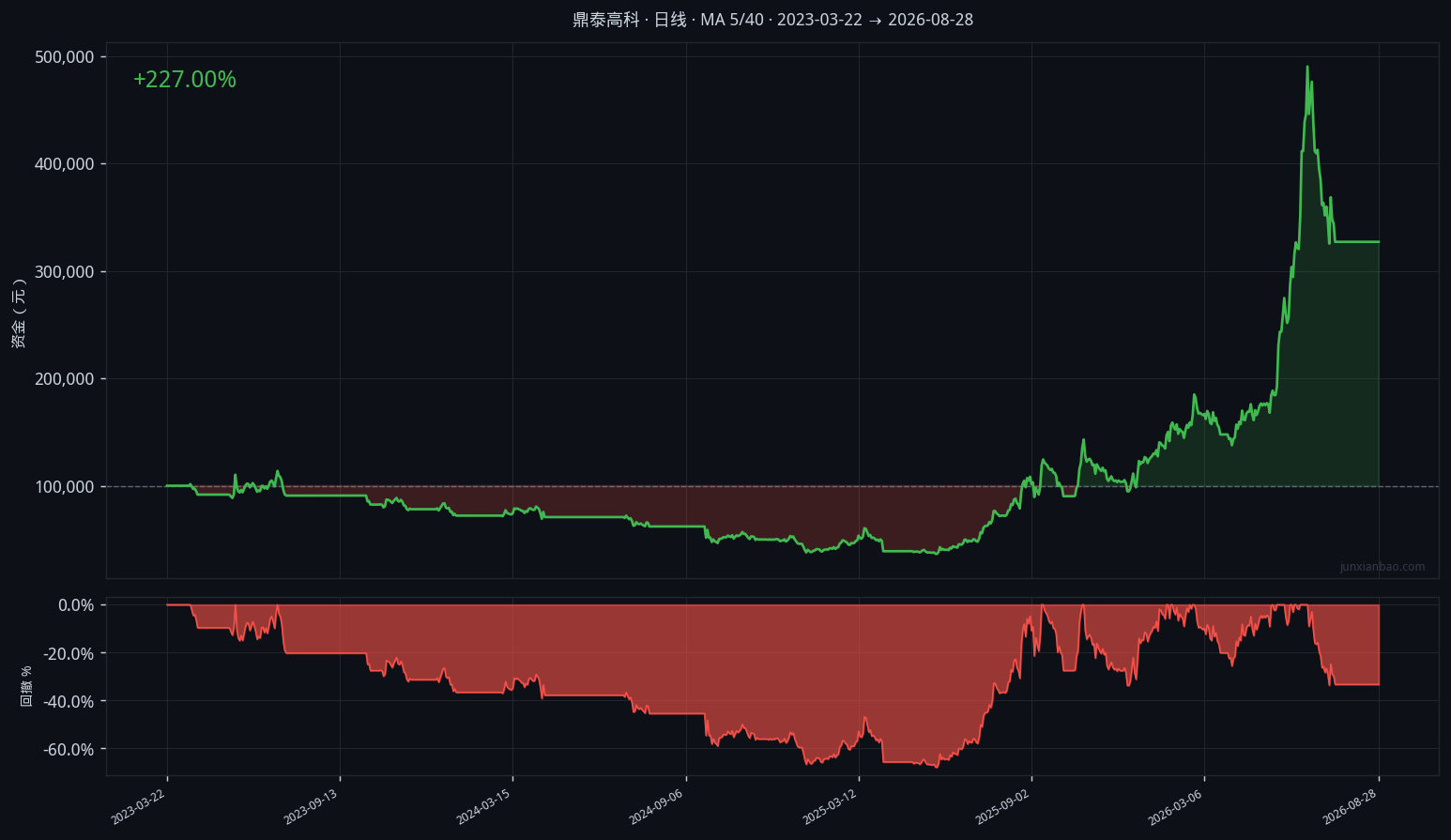This screenshot has height=840, width=1451.
Task: Click the 0.0% drawdown tick label
Action: pyautogui.click(x=76, y=605)
